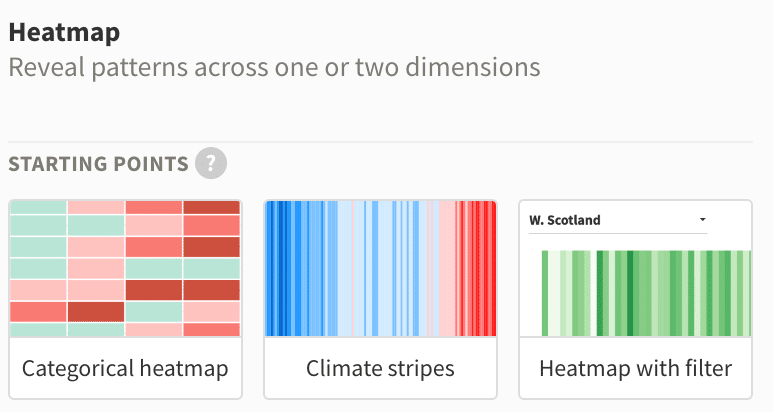Open the W. Scotland region selector text
Viewport: 780px width, 412px height.
[565, 220]
